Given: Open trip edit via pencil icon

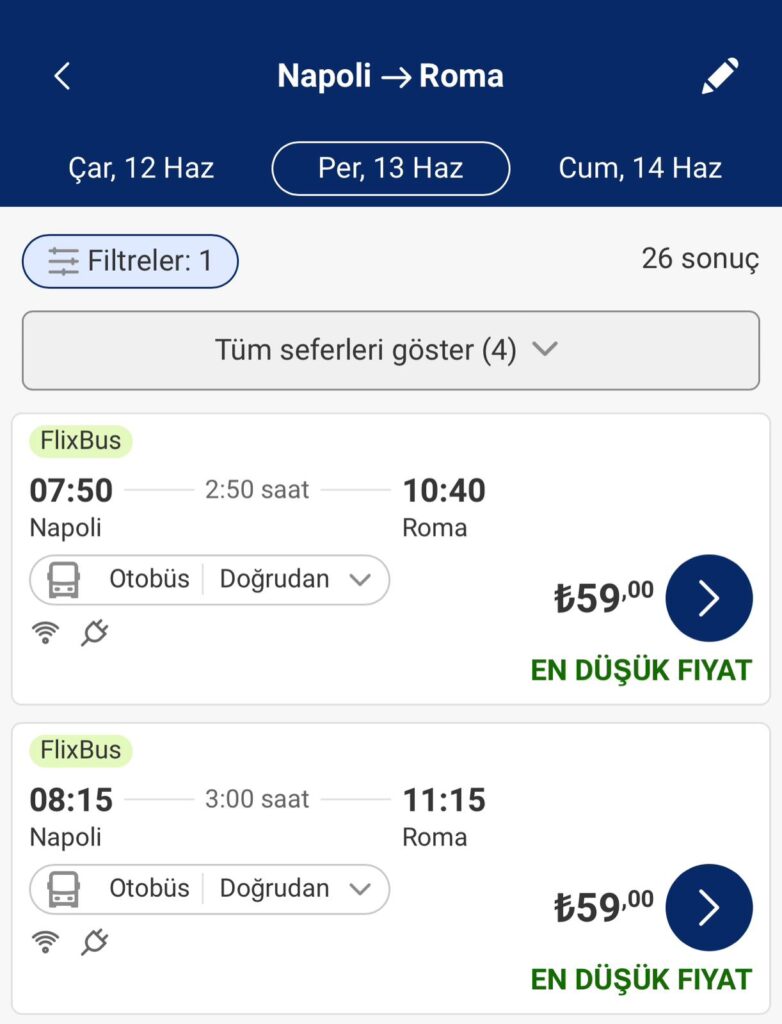Looking at the screenshot, I should [720, 76].
